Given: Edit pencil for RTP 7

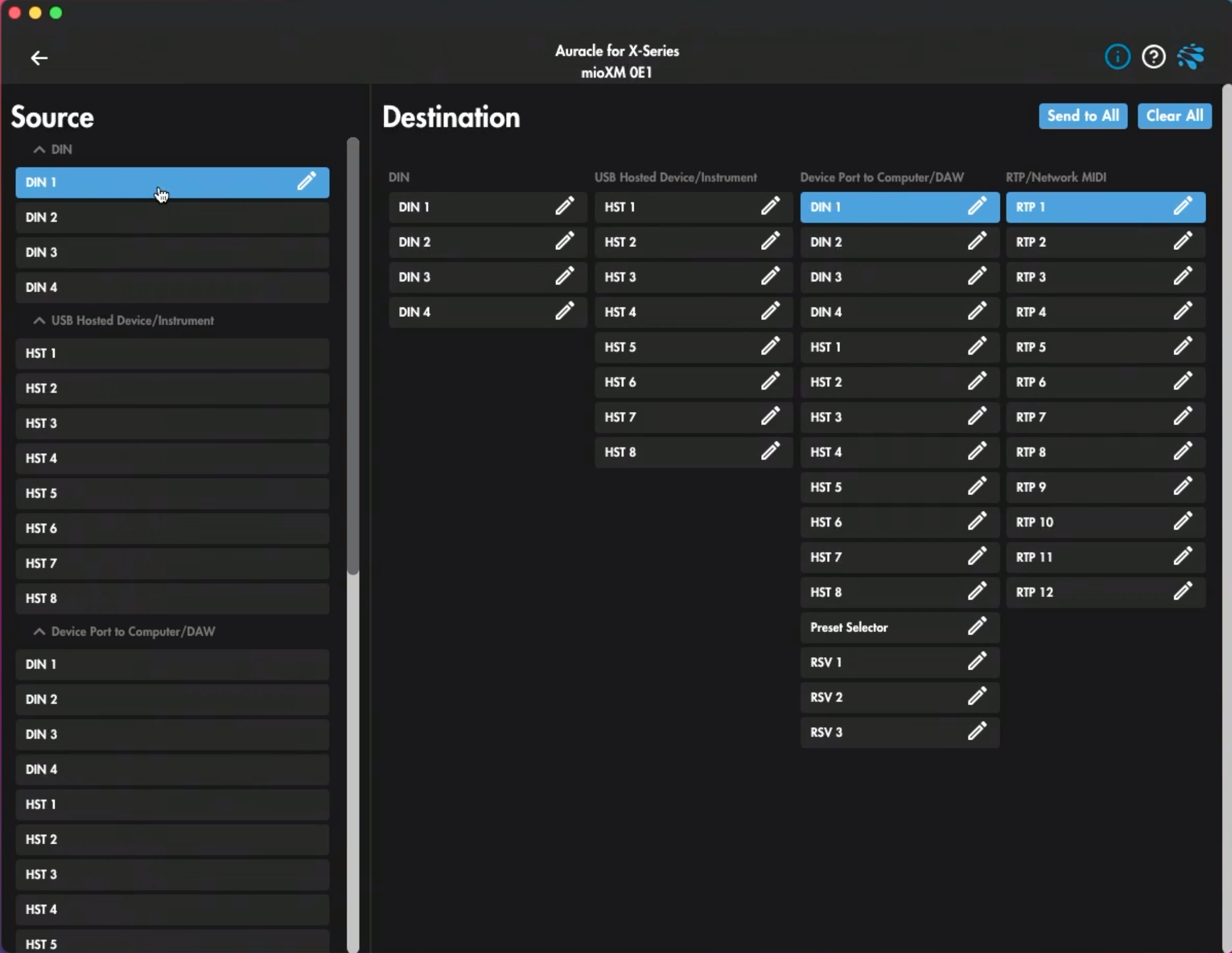Looking at the screenshot, I should [x=1182, y=416].
